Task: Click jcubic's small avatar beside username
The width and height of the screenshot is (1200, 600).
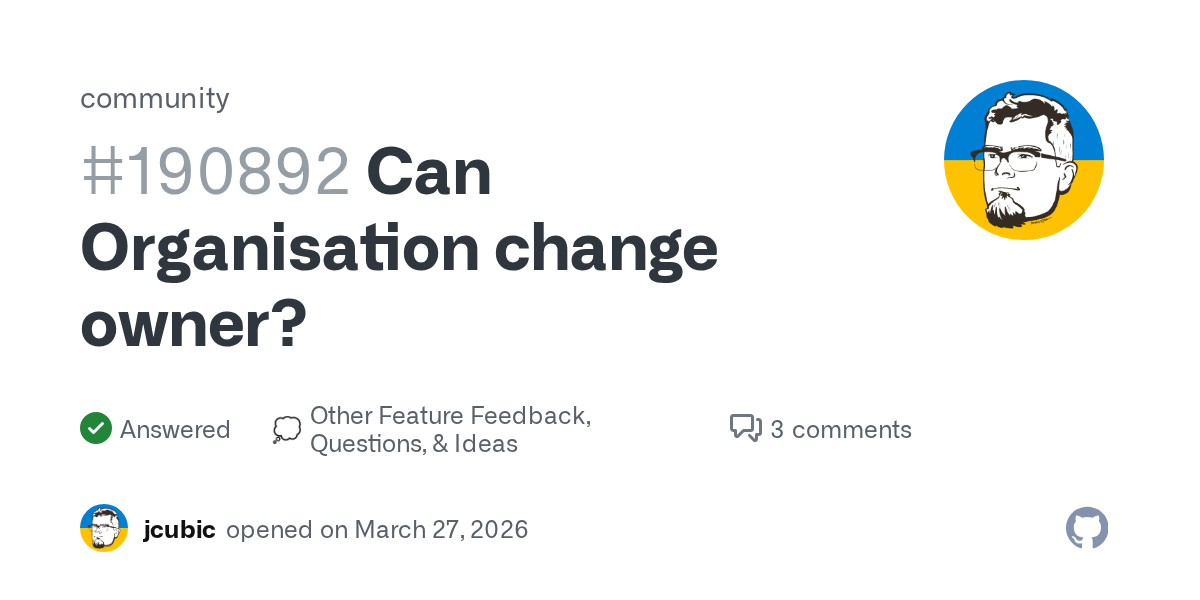Action: (x=104, y=528)
